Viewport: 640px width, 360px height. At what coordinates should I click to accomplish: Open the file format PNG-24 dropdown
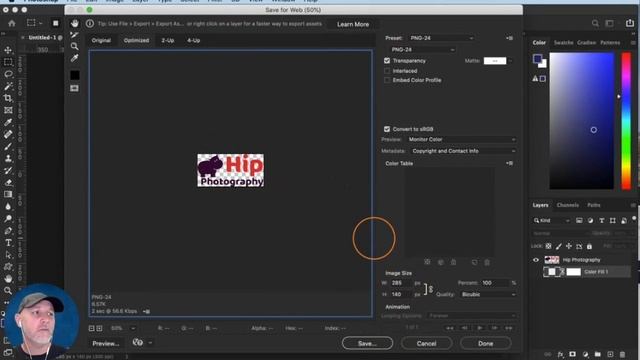pyautogui.click(x=422, y=49)
